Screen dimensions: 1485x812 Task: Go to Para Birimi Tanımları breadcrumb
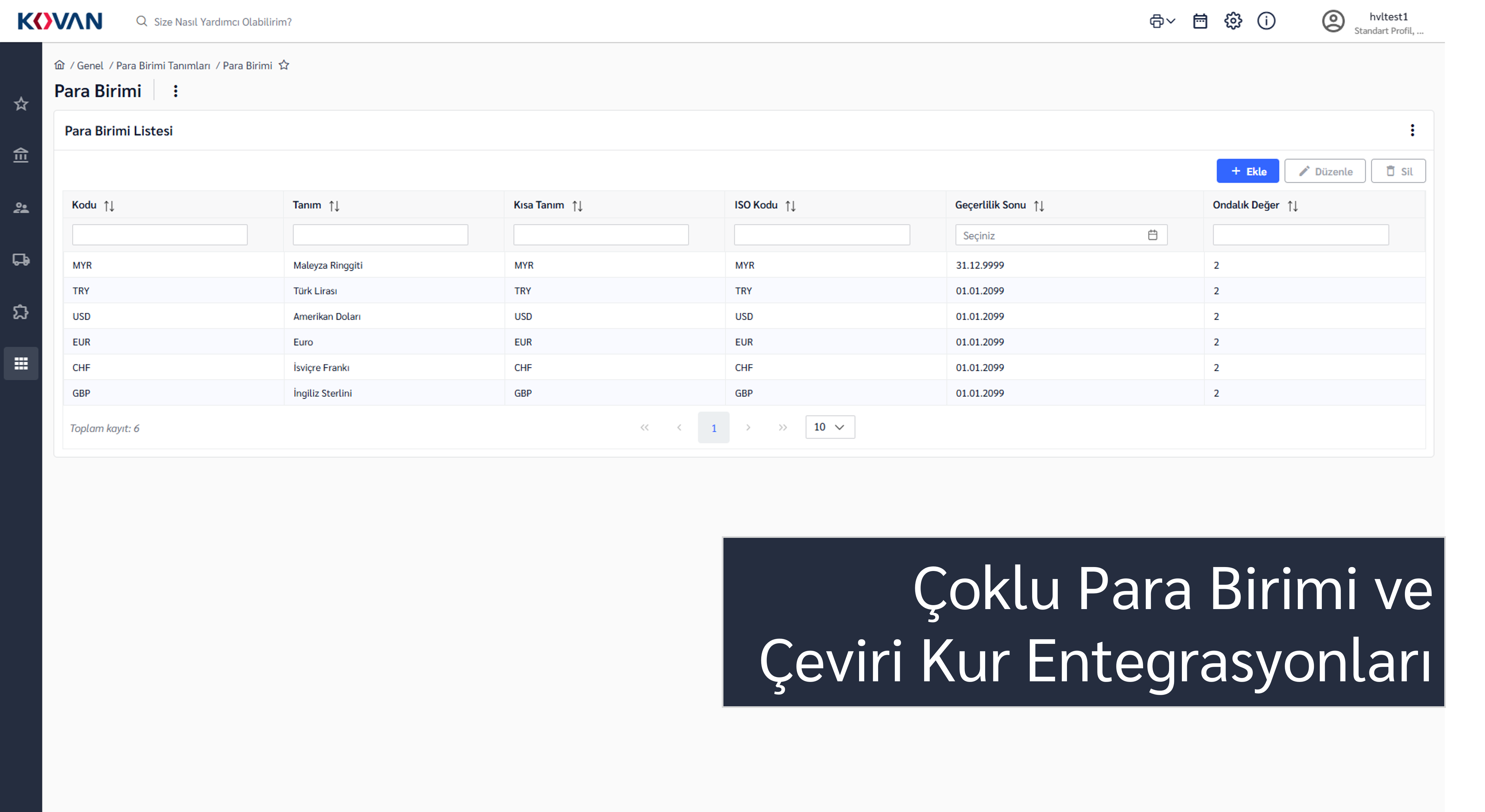163,66
